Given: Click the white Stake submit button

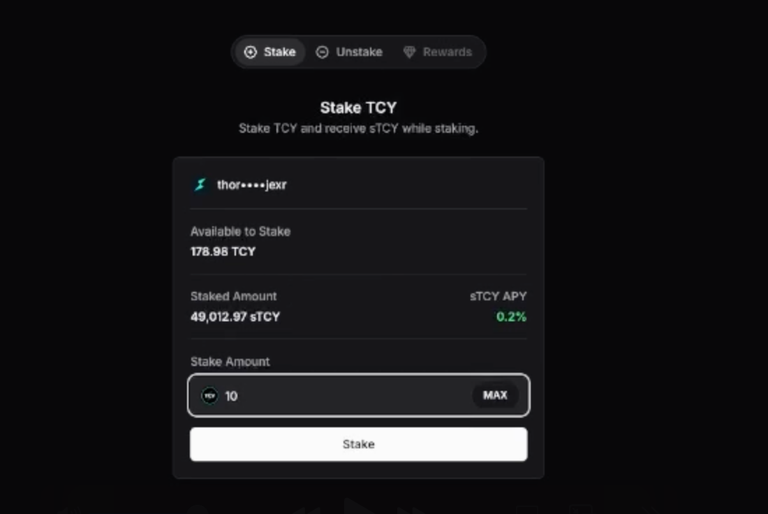Looking at the screenshot, I should [359, 444].
